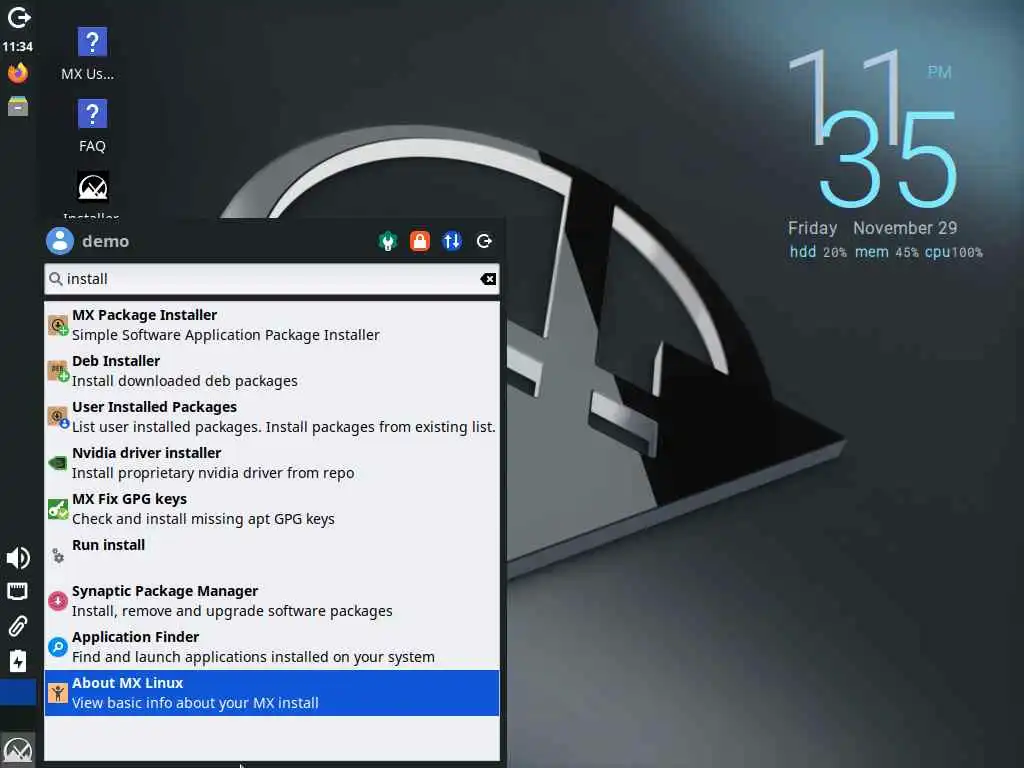Viewport: 1024px width, 768px height.
Task: Click the cpu 100% readout
Action: click(x=953, y=252)
